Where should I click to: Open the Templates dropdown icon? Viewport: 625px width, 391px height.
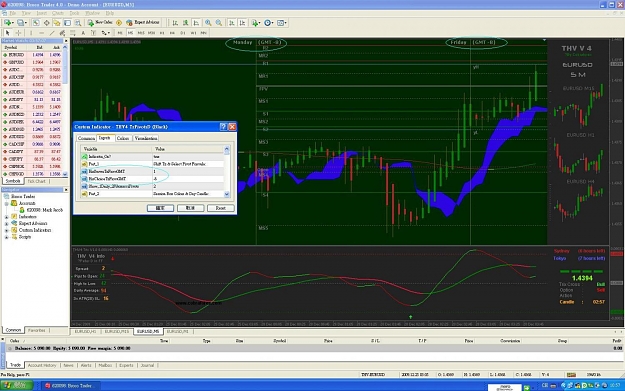pos(281,23)
